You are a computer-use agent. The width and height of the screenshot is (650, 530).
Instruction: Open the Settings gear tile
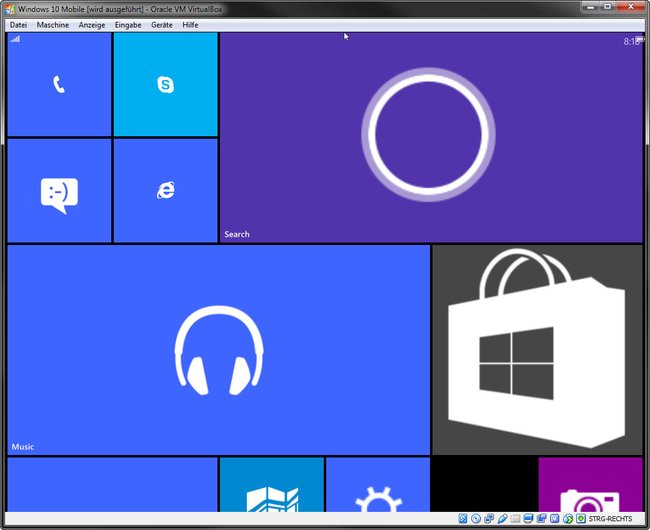(x=378, y=484)
